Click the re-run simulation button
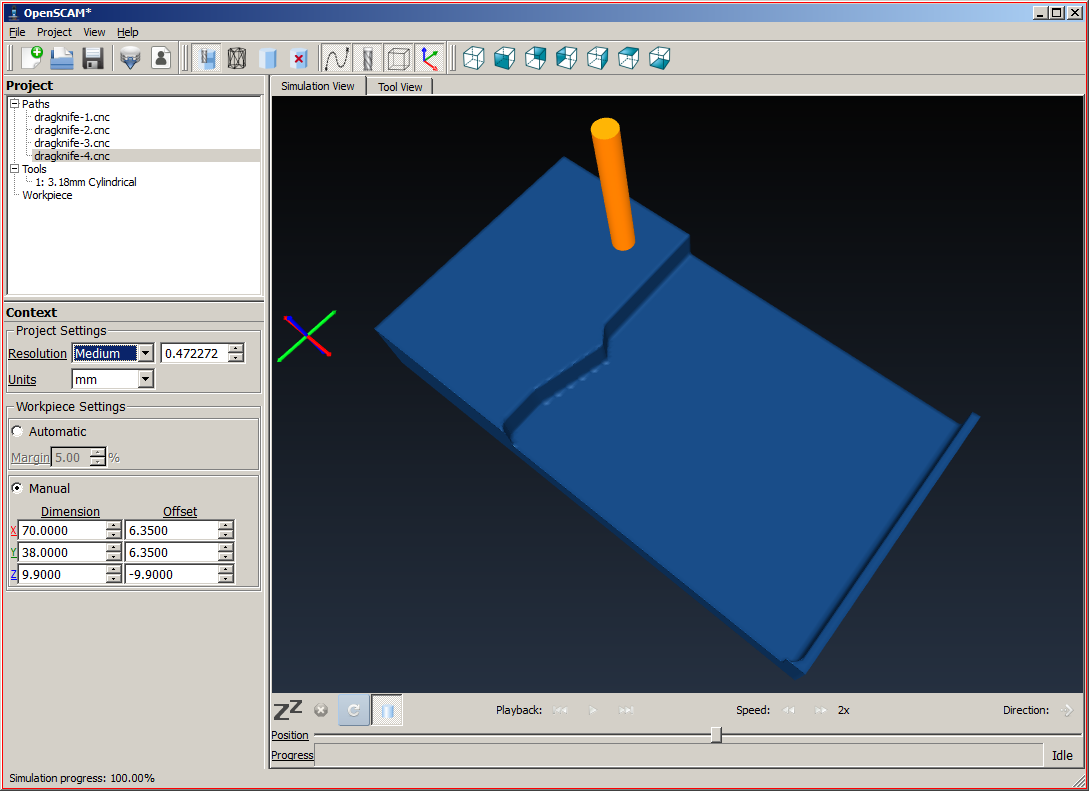This screenshot has width=1089, height=791. pos(353,710)
